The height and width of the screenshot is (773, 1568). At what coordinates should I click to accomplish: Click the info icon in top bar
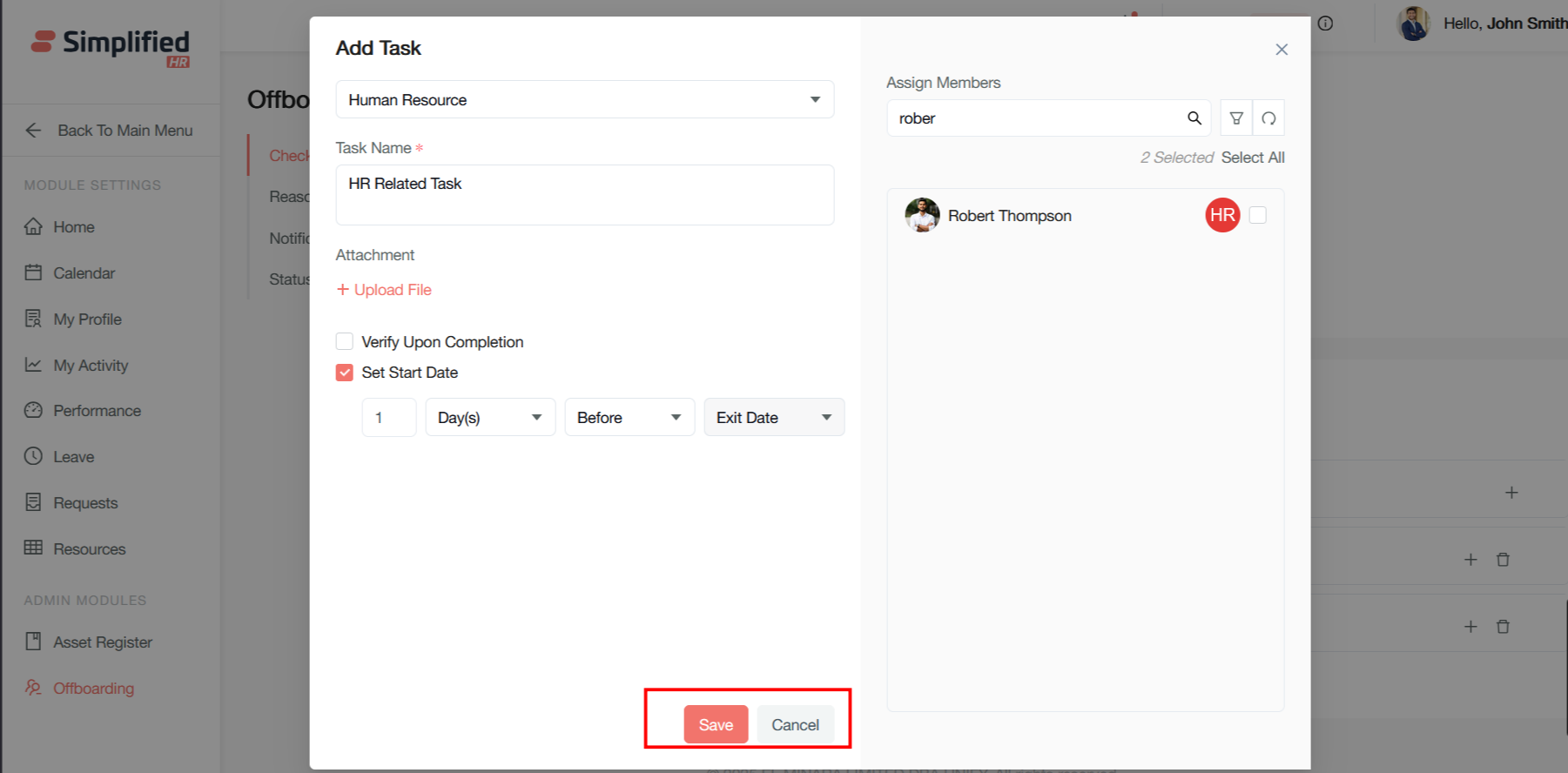pyautogui.click(x=1325, y=24)
